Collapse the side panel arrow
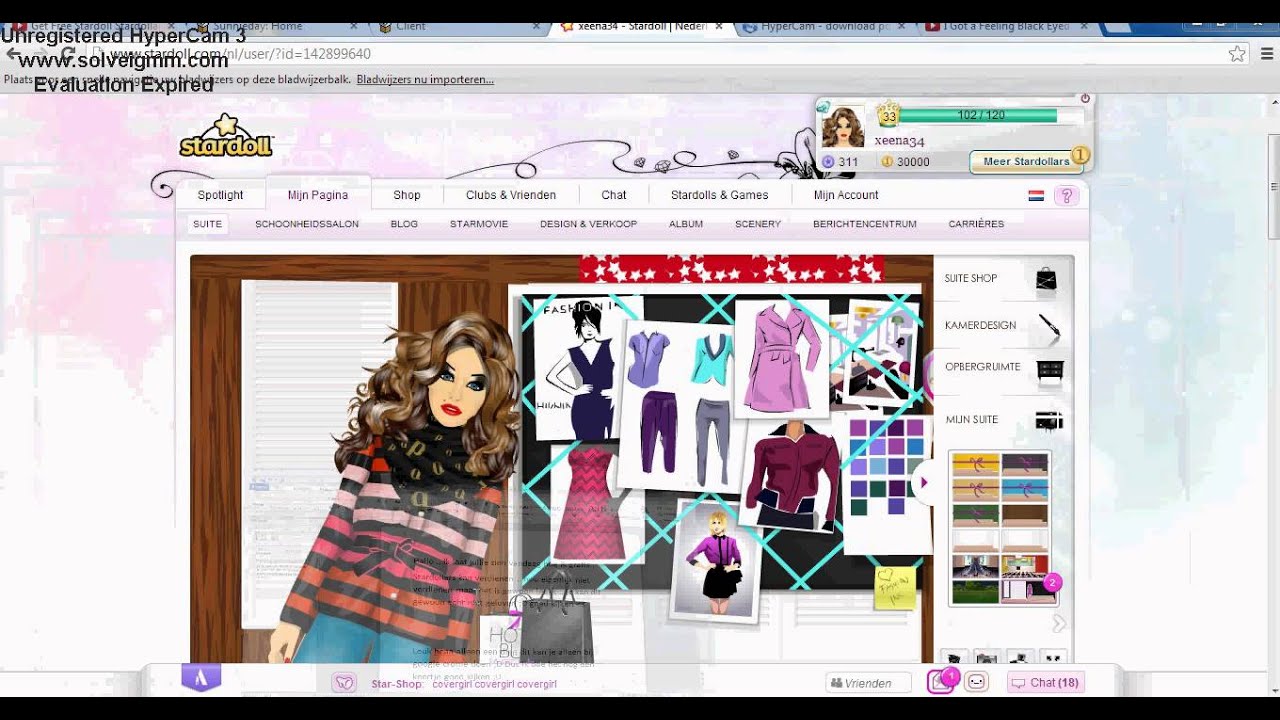This screenshot has width=1280, height=720. coord(924,483)
